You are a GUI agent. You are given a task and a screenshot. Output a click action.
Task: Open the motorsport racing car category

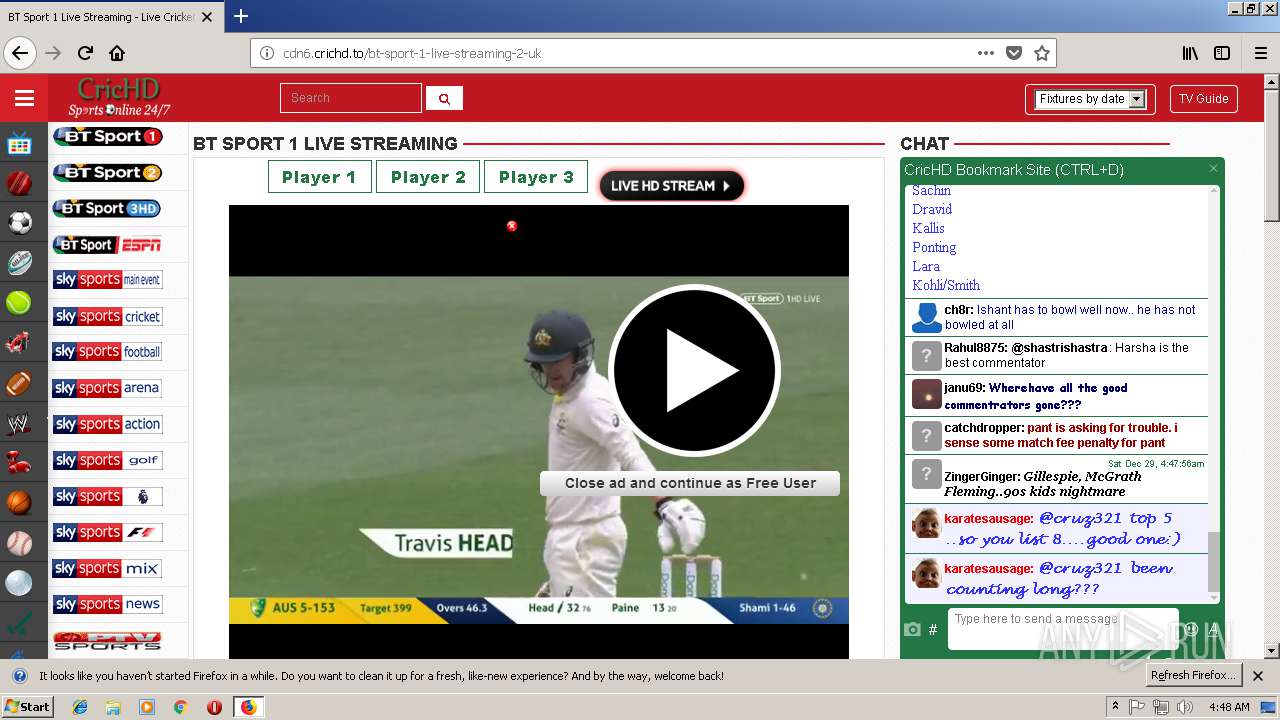point(19,343)
